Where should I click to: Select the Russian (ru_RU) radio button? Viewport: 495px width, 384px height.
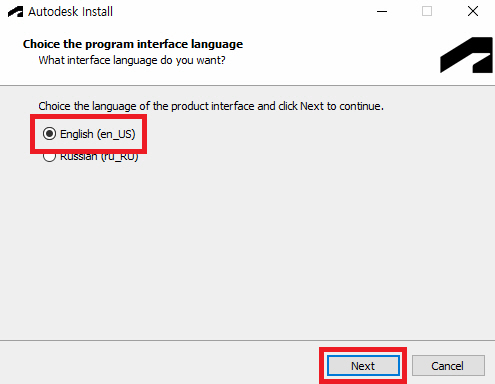pyautogui.click(x=49, y=157)
